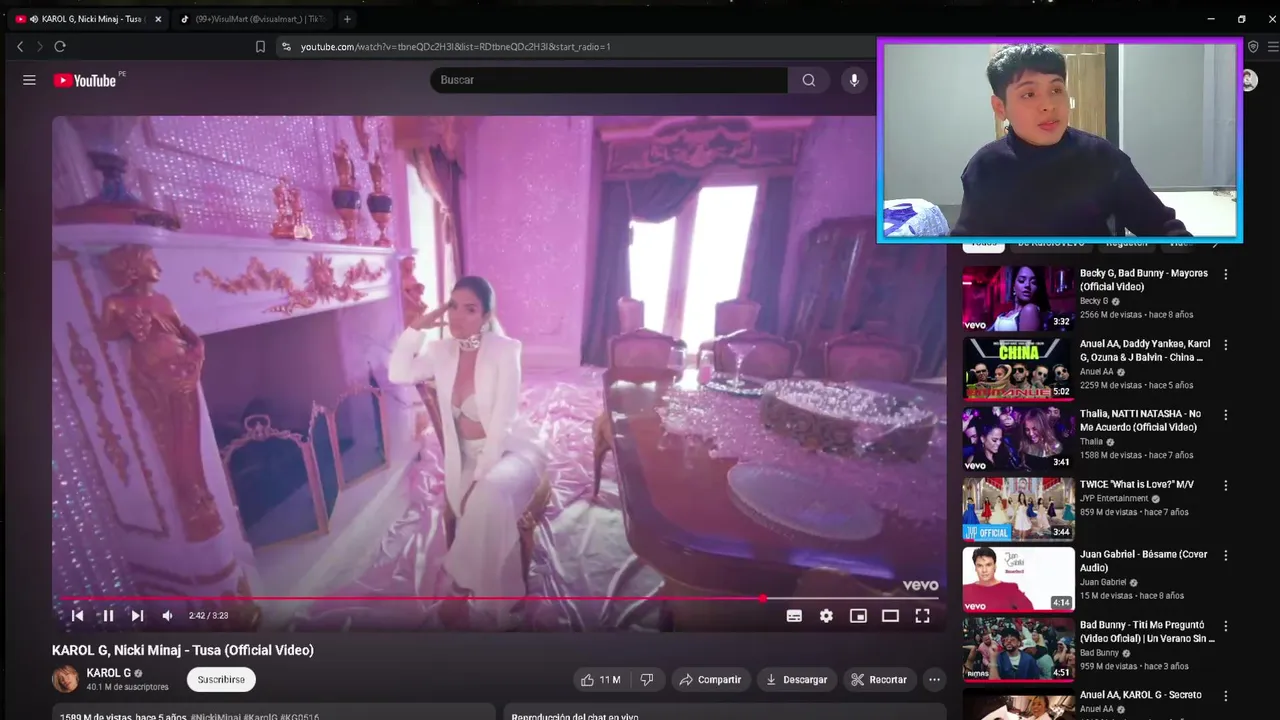Screen dimensions: 1280x720
Task: Open the Compartir share dialog
Action: [710, 680]
